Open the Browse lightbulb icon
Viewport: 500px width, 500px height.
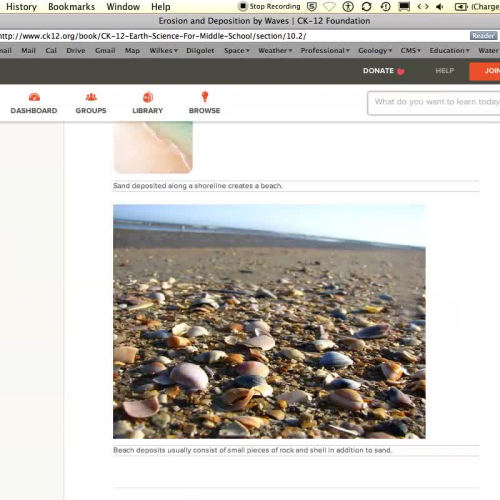tap(205, 97)
